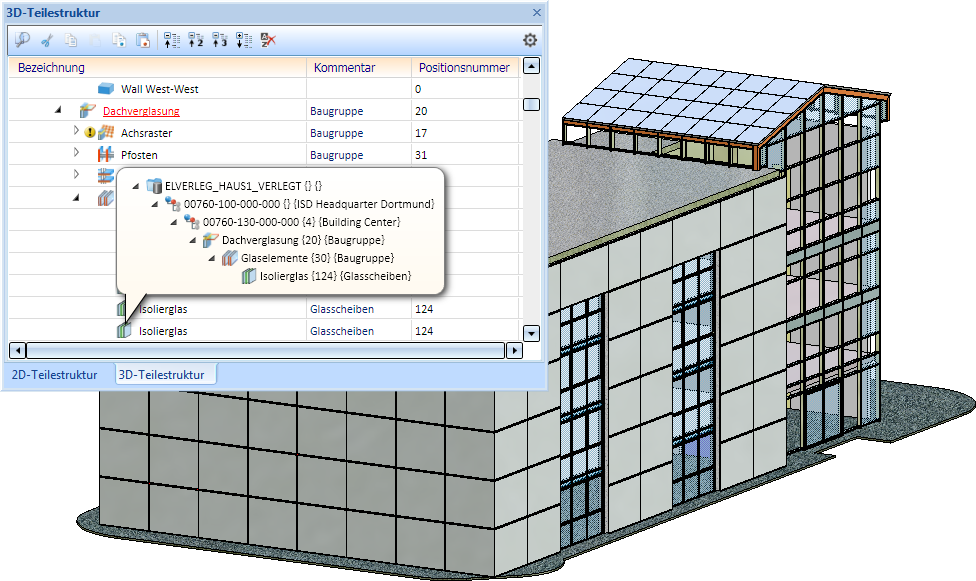Click Baugruppe comment in Dachverglasung row
This screenshot has width=976, height=581.
pyautogui.click(x=337, y=111)
